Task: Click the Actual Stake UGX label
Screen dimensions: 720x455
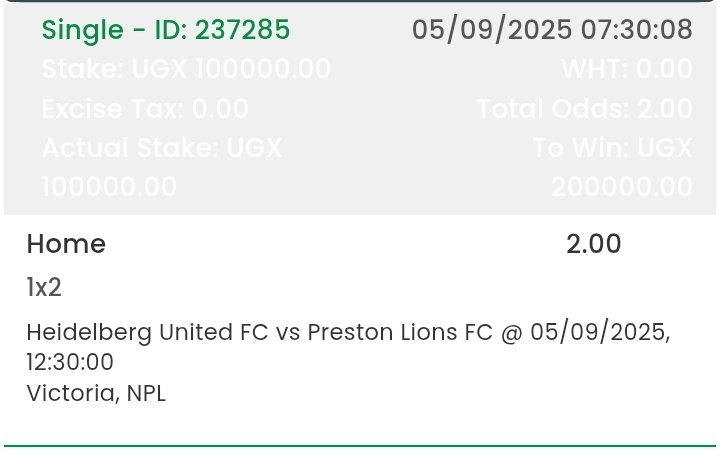Action: point(162,148)
